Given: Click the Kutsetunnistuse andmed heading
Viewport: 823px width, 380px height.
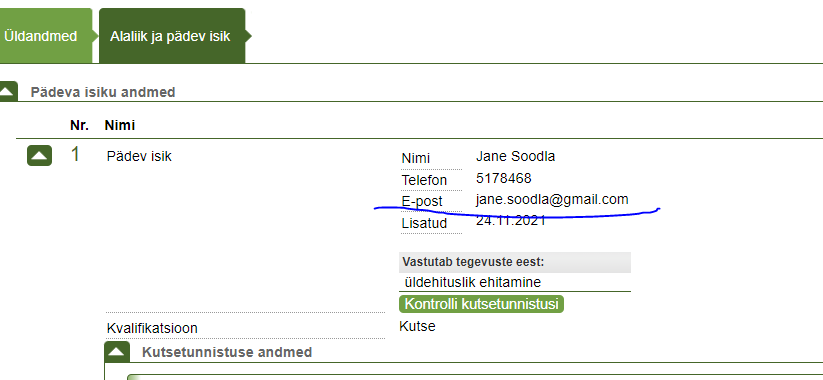Looking at the screenshot, I should [227, 352].
